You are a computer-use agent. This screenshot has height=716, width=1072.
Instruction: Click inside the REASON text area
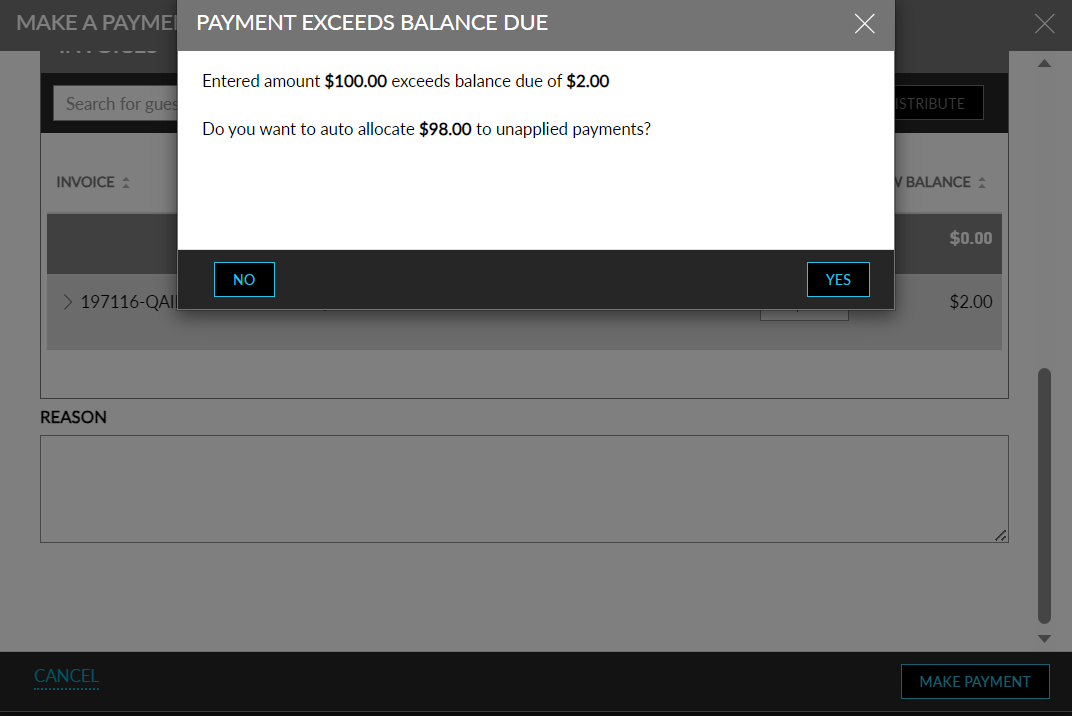(x=524, y=488)
